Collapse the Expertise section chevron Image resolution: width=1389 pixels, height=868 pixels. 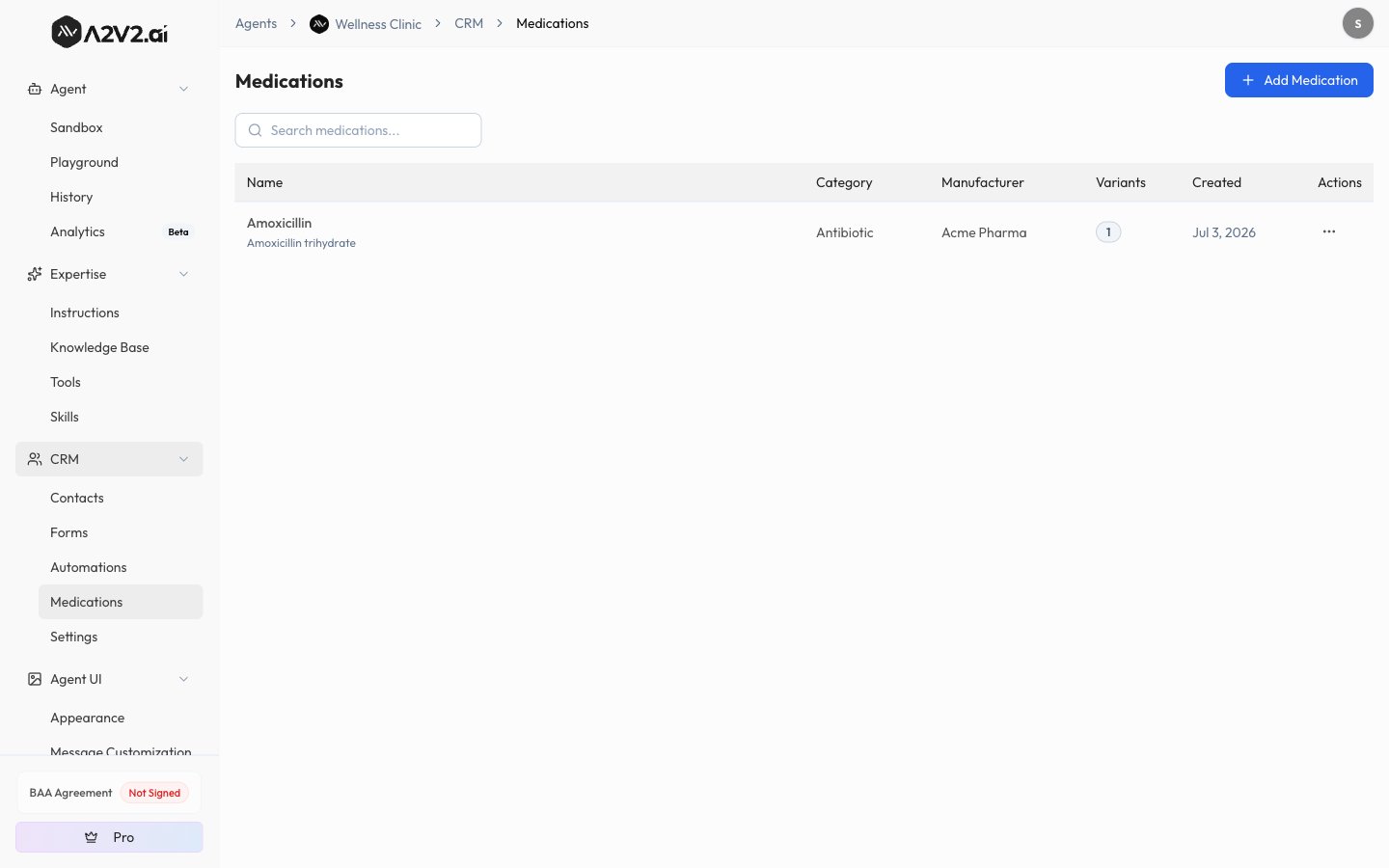click(183, 274)
